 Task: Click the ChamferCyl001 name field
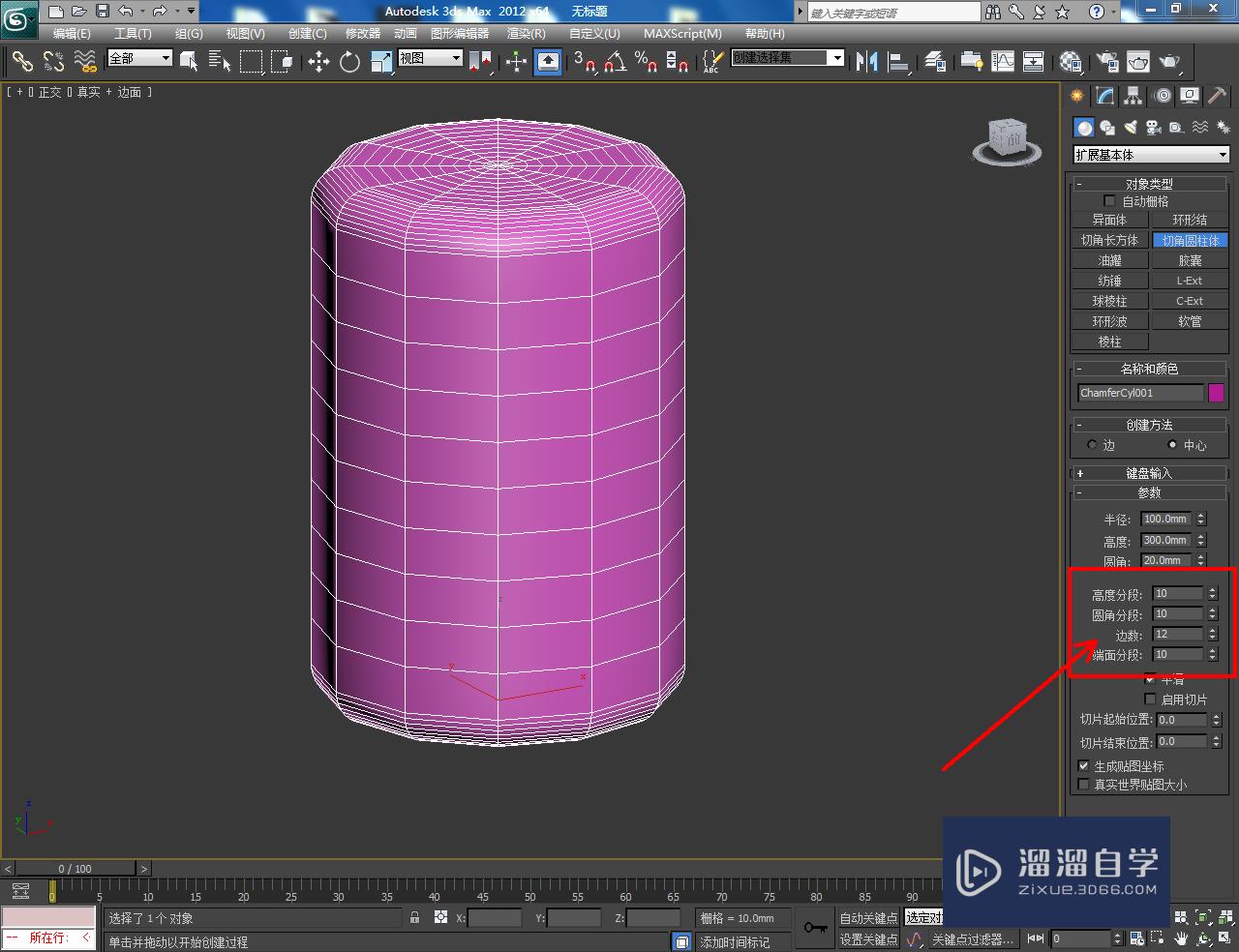[1140, 393]
